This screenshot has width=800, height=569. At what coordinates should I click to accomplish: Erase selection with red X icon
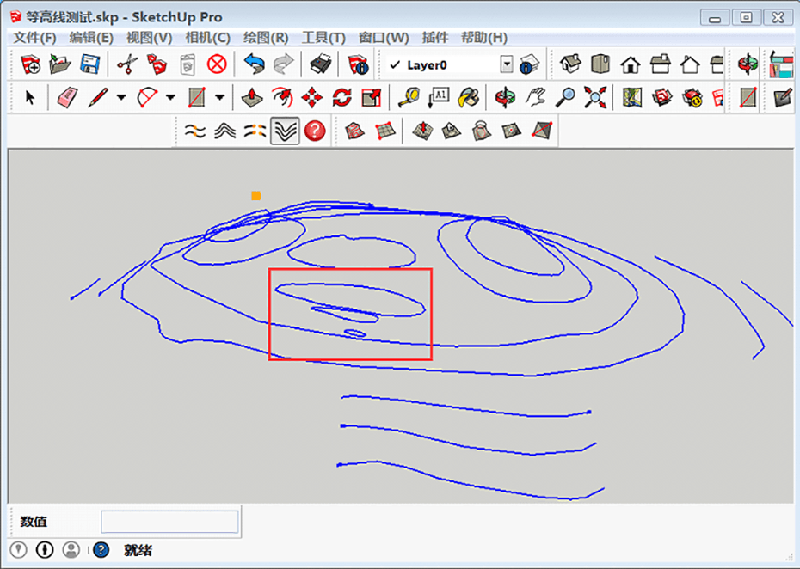coord(217,65)
